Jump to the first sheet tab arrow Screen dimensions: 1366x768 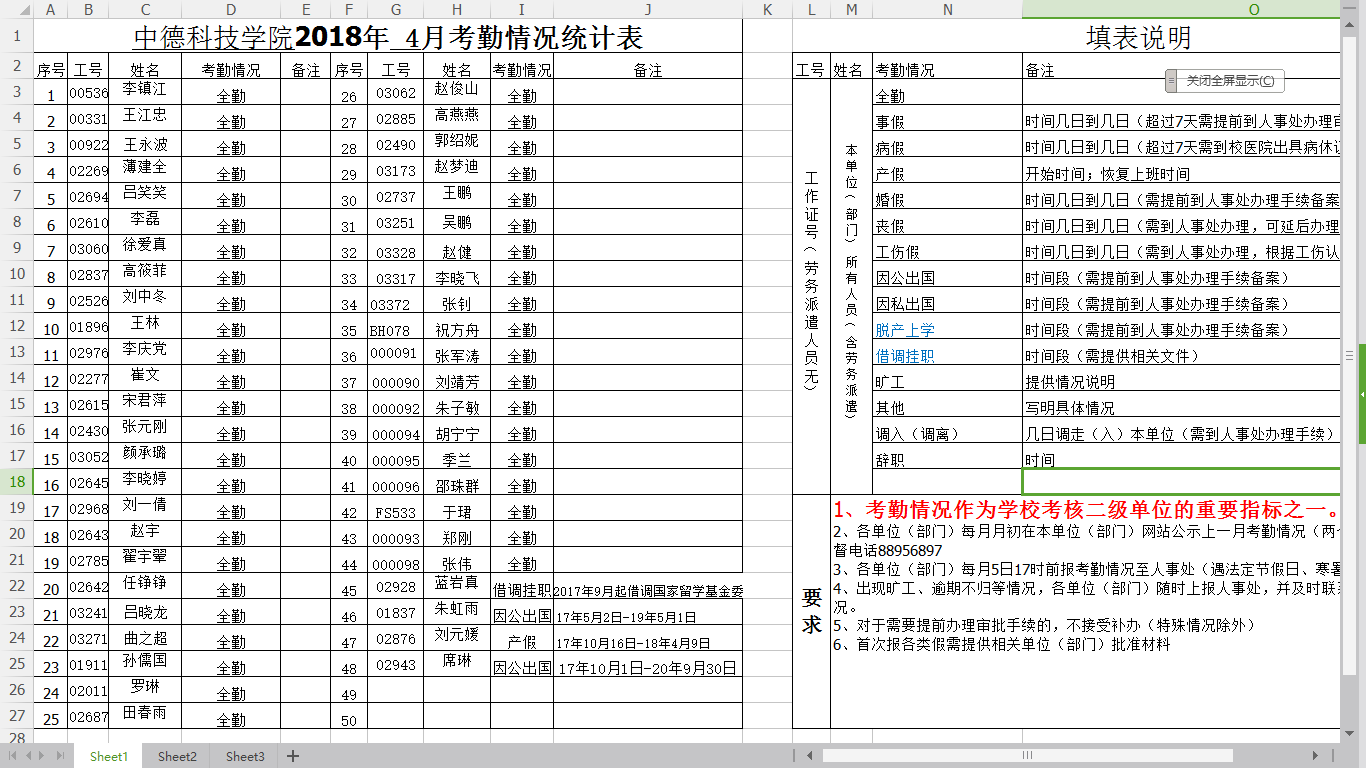pos(12,756)
